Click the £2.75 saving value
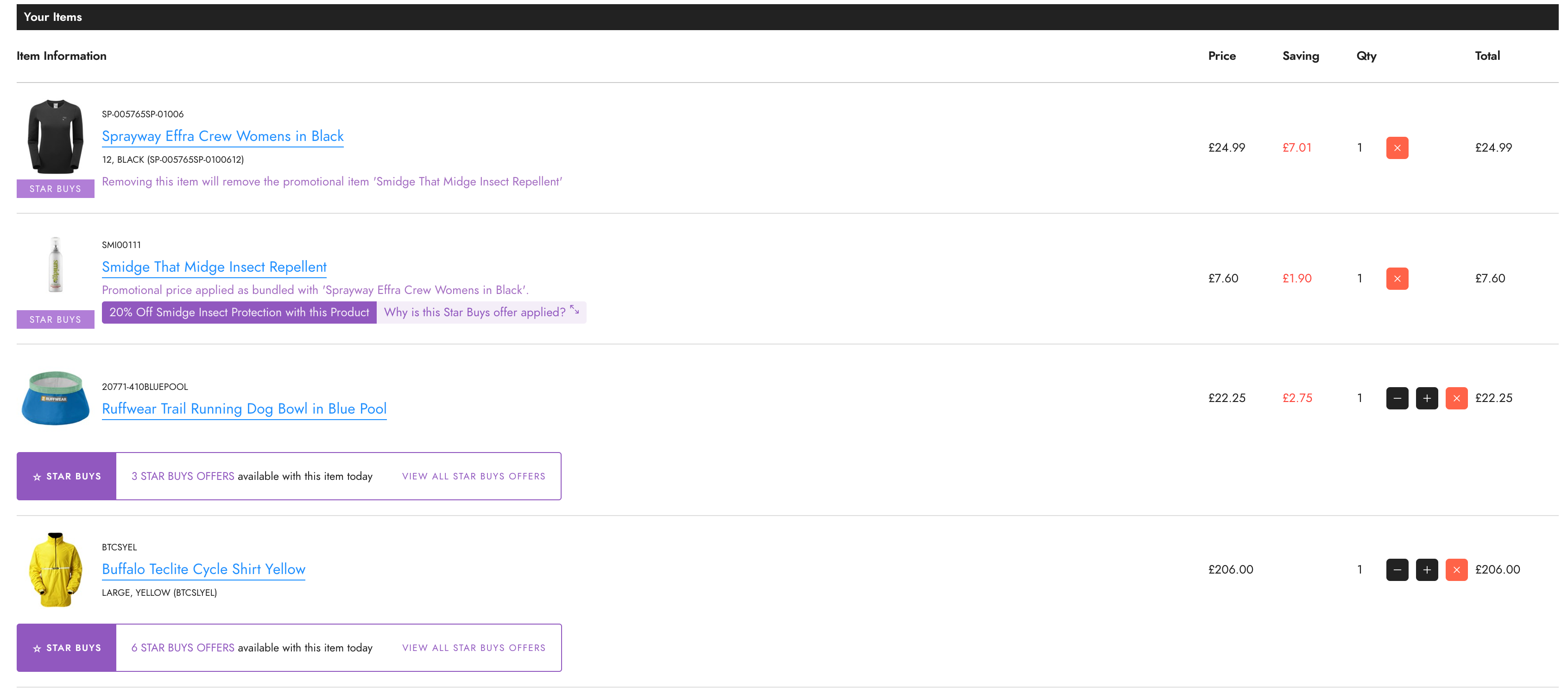The image size is (1568, 689). click(1297, 398)
